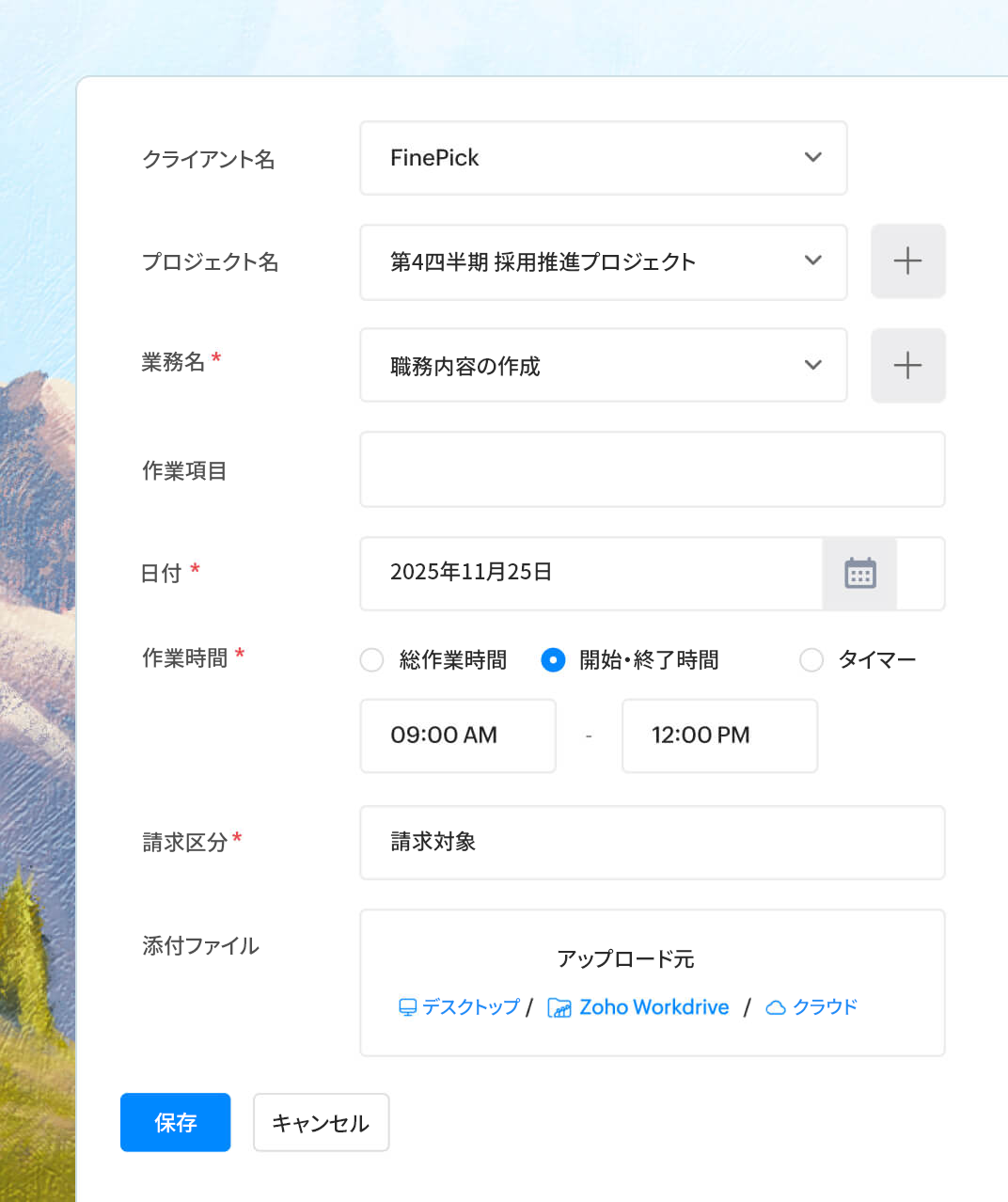This screenshot has width=1008, height=1202.
Task: Add a new project via the plus icon
Action: 907,261
